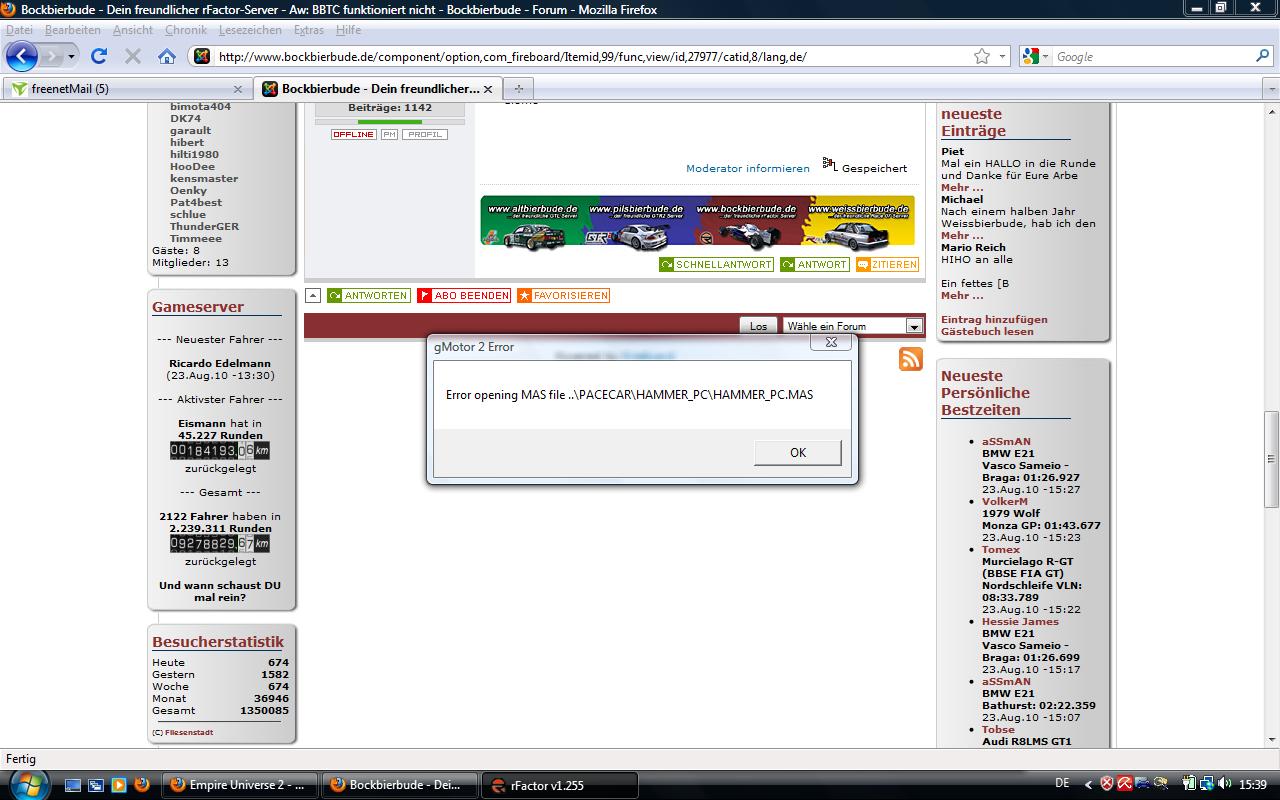Go to the Firefox home page icon
The height and width of the screenshot is (800, 1280).
(x=167, y=57)
